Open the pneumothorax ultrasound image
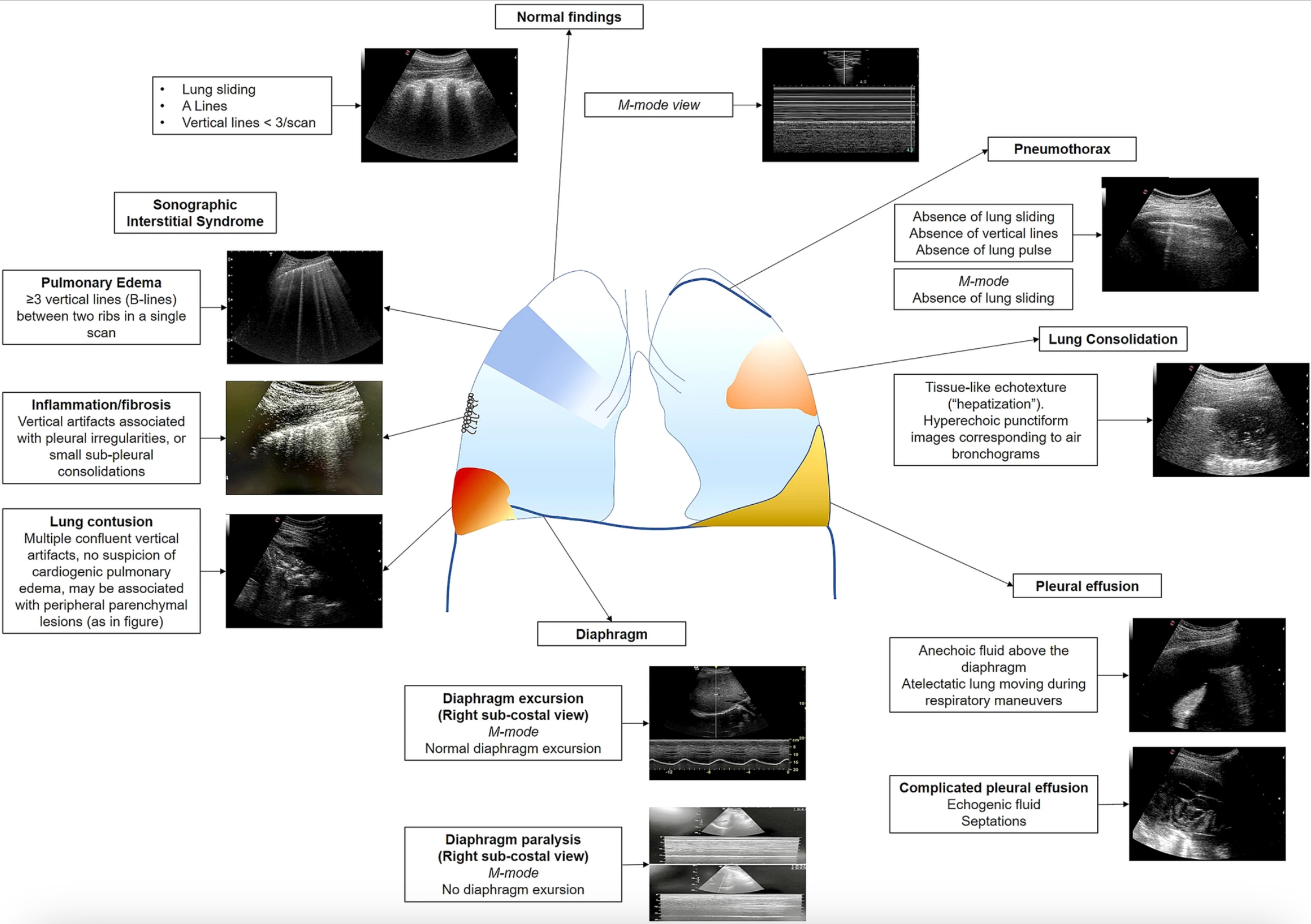 (1179, 234)
